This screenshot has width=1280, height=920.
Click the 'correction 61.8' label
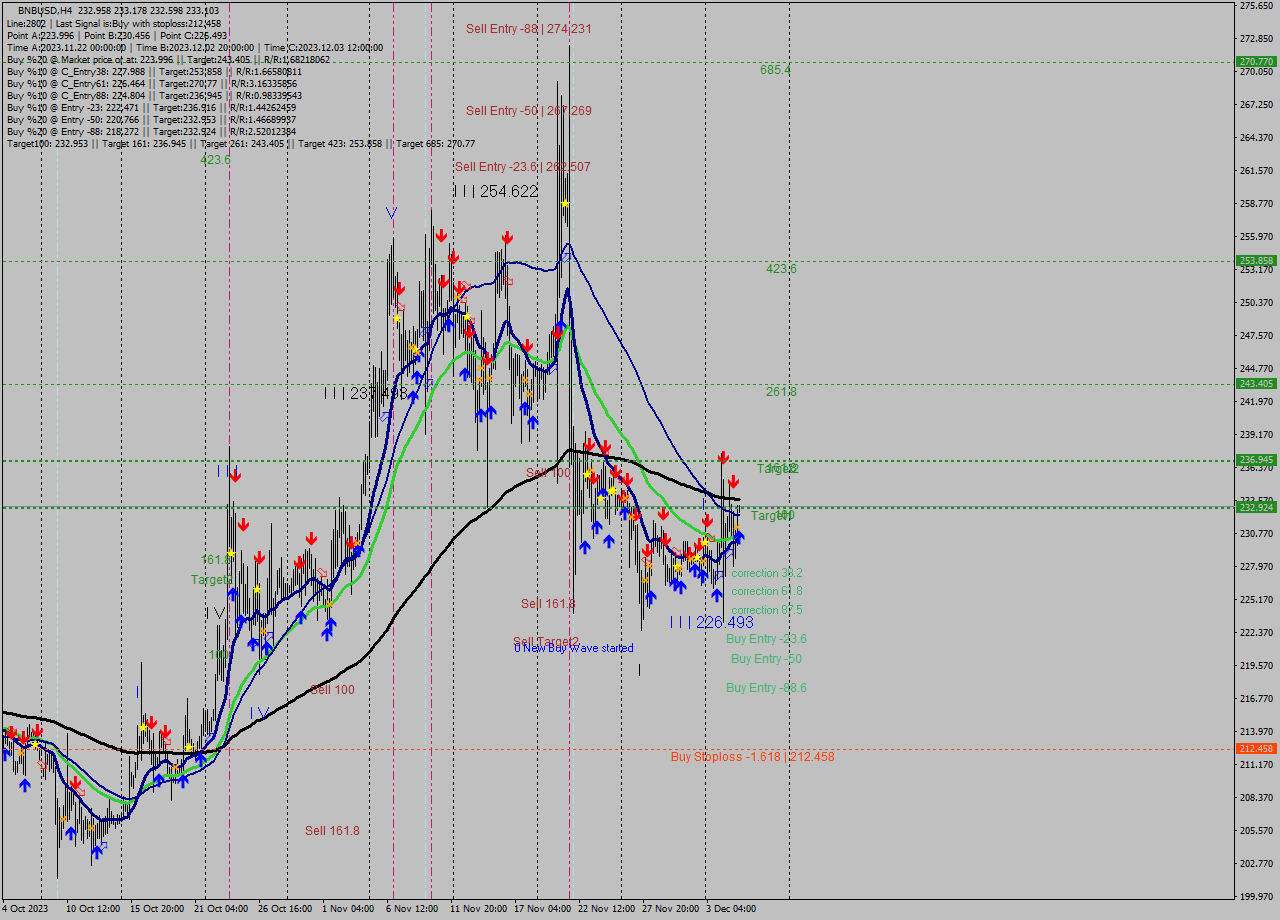(x=767, y=591)
